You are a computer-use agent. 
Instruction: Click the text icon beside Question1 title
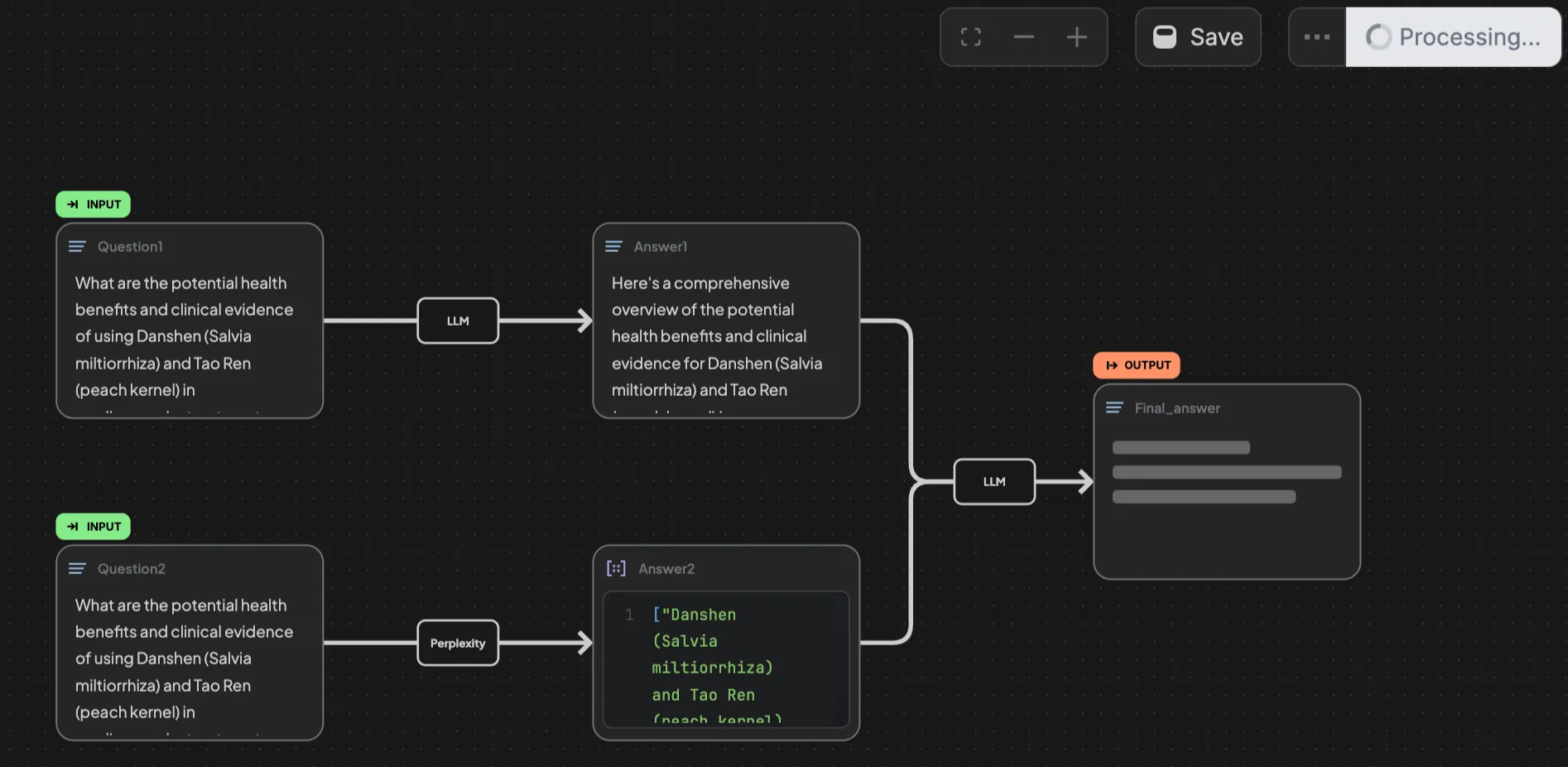(x=77, y=247)
